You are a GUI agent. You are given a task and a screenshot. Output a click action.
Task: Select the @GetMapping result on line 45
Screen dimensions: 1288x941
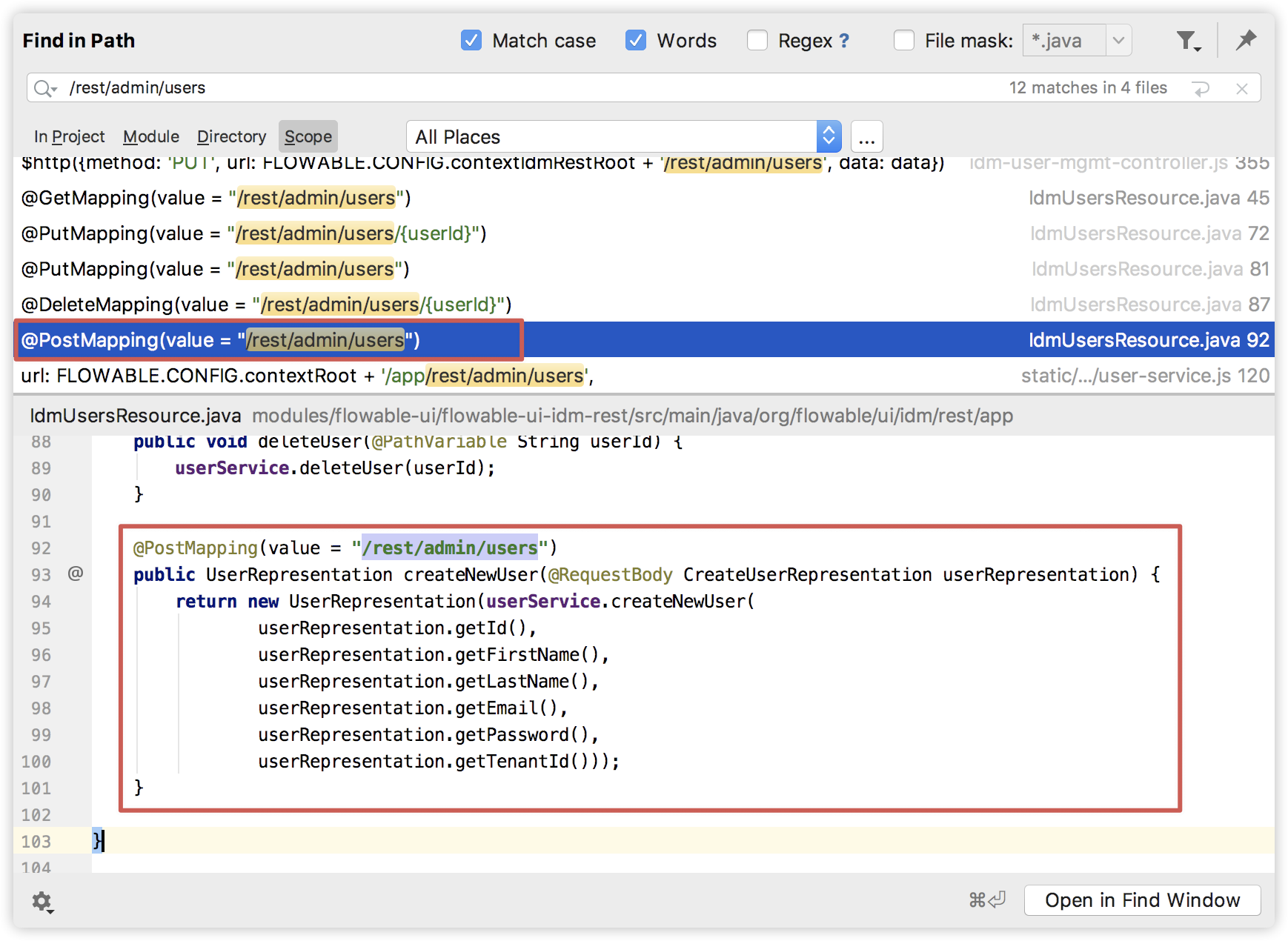215,198
